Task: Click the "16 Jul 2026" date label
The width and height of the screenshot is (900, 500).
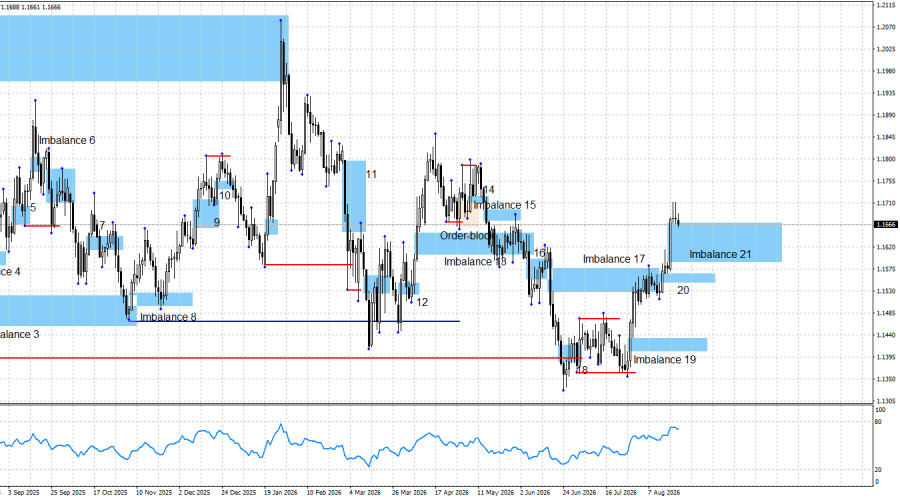Action: pos(621,493)
